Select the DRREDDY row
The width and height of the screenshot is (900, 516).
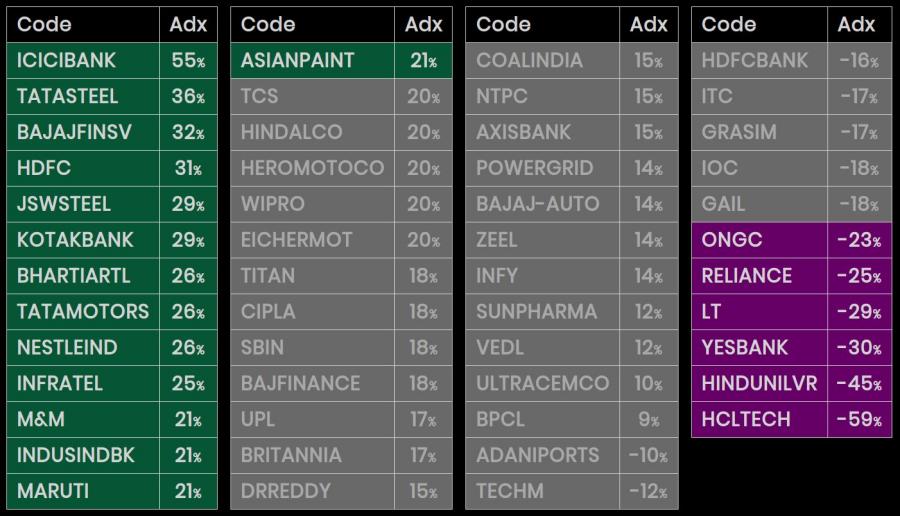pyautogui.click(x=341, y=491)
